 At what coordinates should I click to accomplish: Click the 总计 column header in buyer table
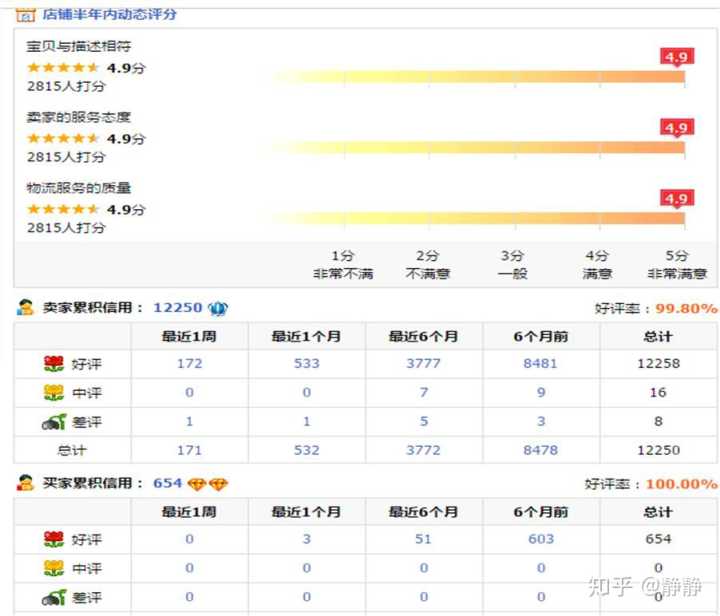click(x=658, y=512)
